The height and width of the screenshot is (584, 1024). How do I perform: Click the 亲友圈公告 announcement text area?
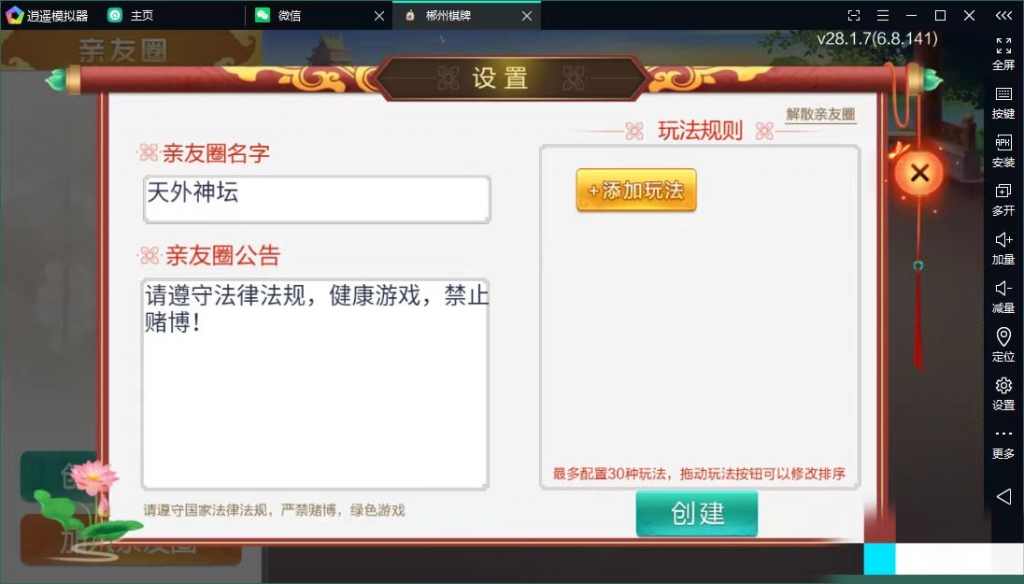click(x=315, y=384)
